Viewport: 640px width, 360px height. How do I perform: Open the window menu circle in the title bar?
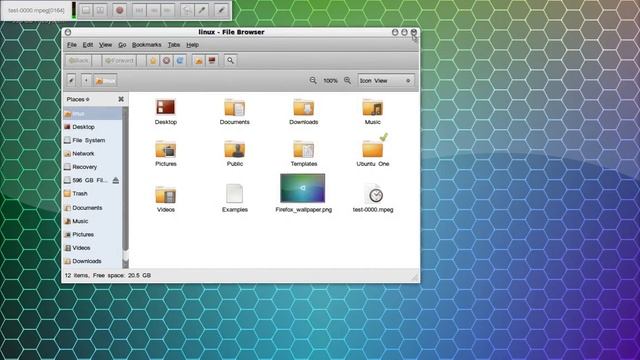68,32
